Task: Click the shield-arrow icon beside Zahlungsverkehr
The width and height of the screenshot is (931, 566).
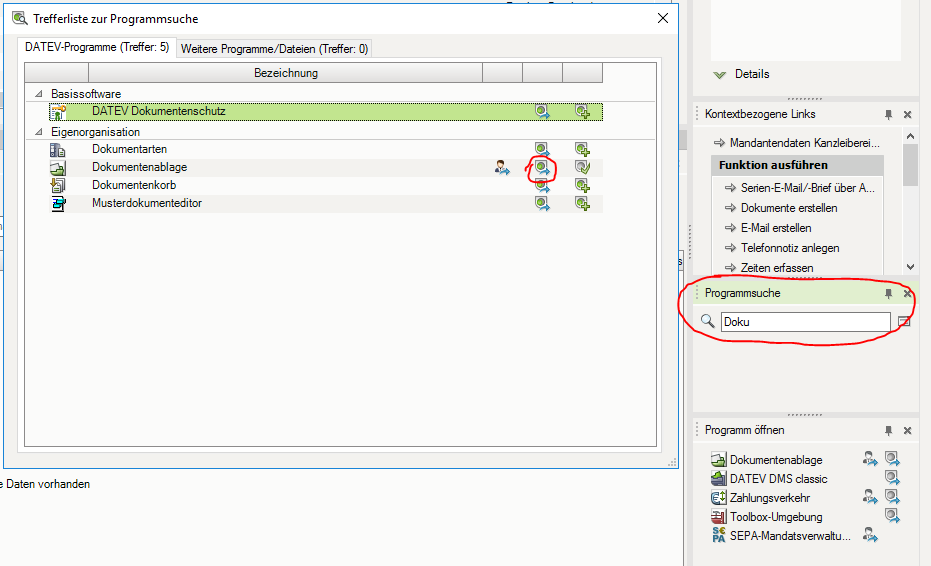Action: (x=892, y=497)
